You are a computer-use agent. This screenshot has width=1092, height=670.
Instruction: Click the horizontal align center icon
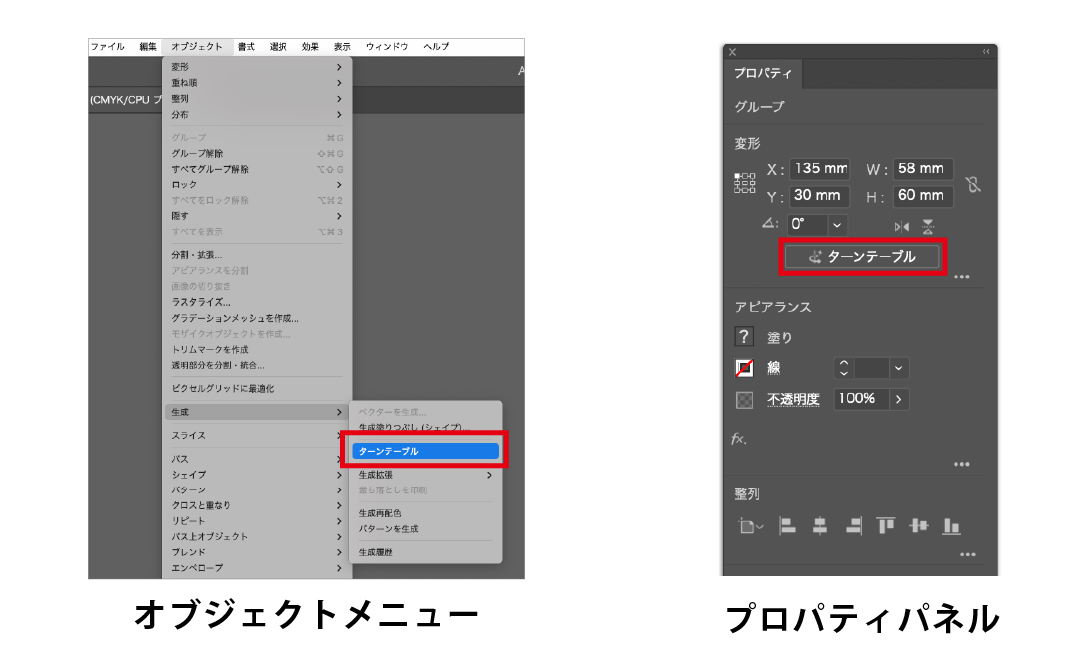[820, 525]
